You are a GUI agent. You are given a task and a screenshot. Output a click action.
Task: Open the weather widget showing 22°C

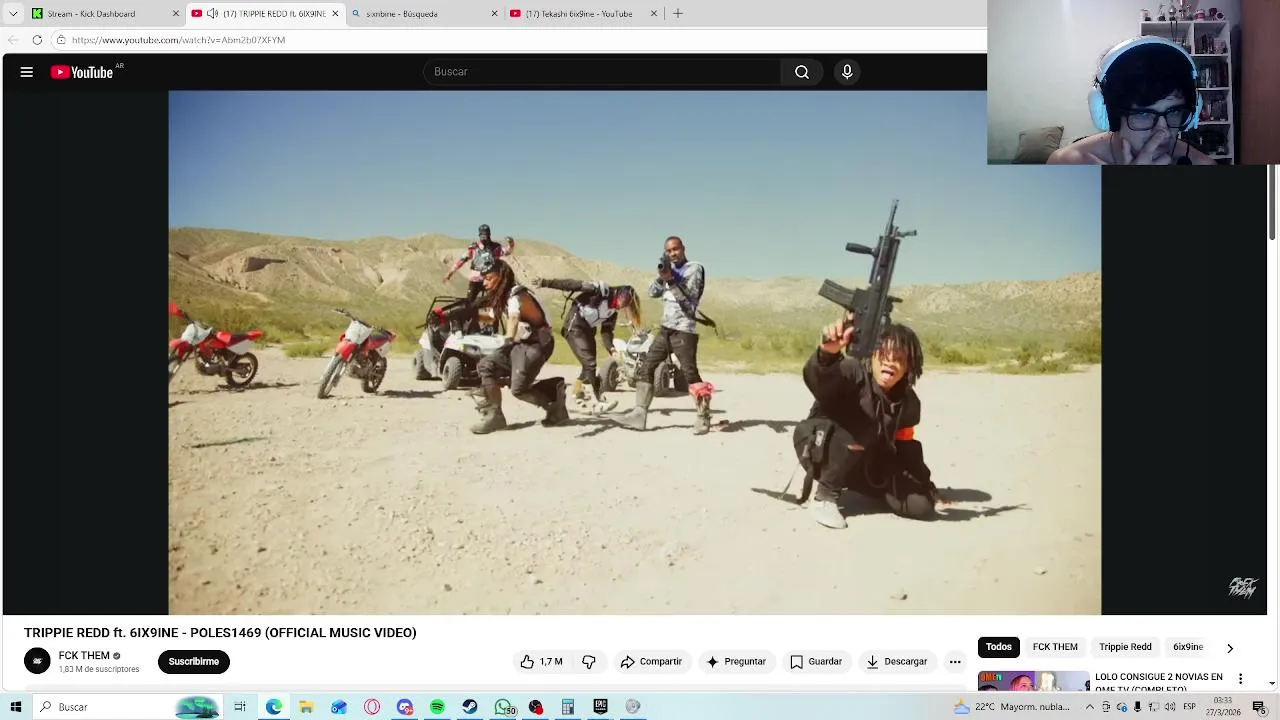pos(1013,707)
